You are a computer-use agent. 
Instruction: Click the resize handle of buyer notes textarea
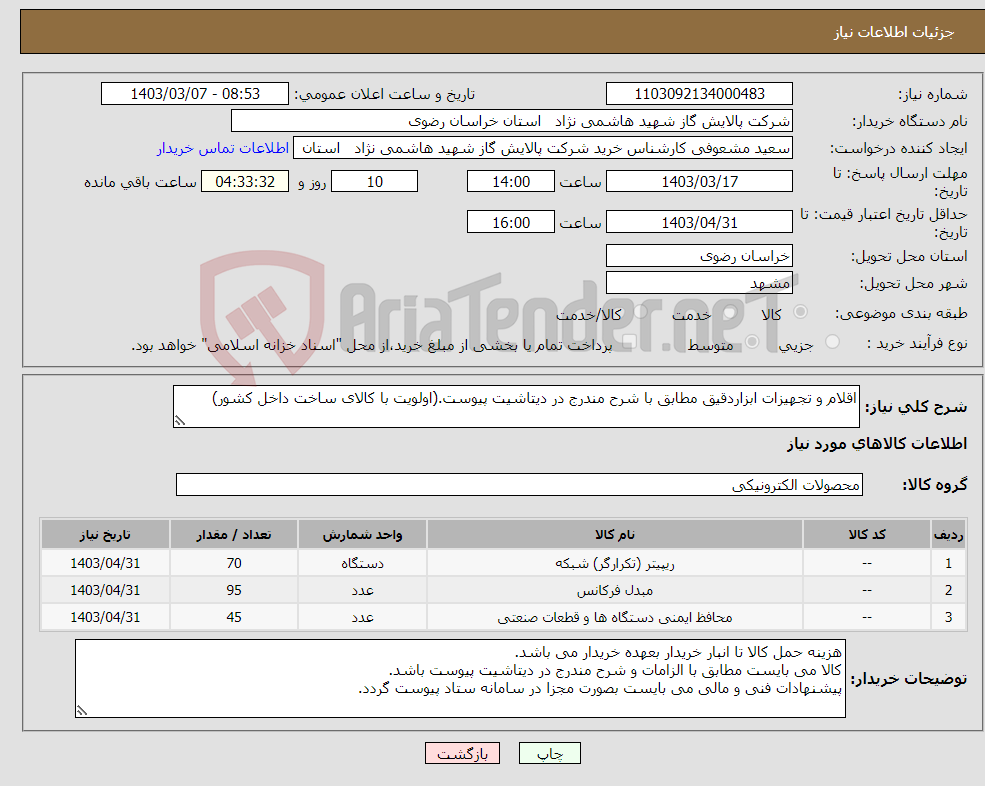[82, 711]
